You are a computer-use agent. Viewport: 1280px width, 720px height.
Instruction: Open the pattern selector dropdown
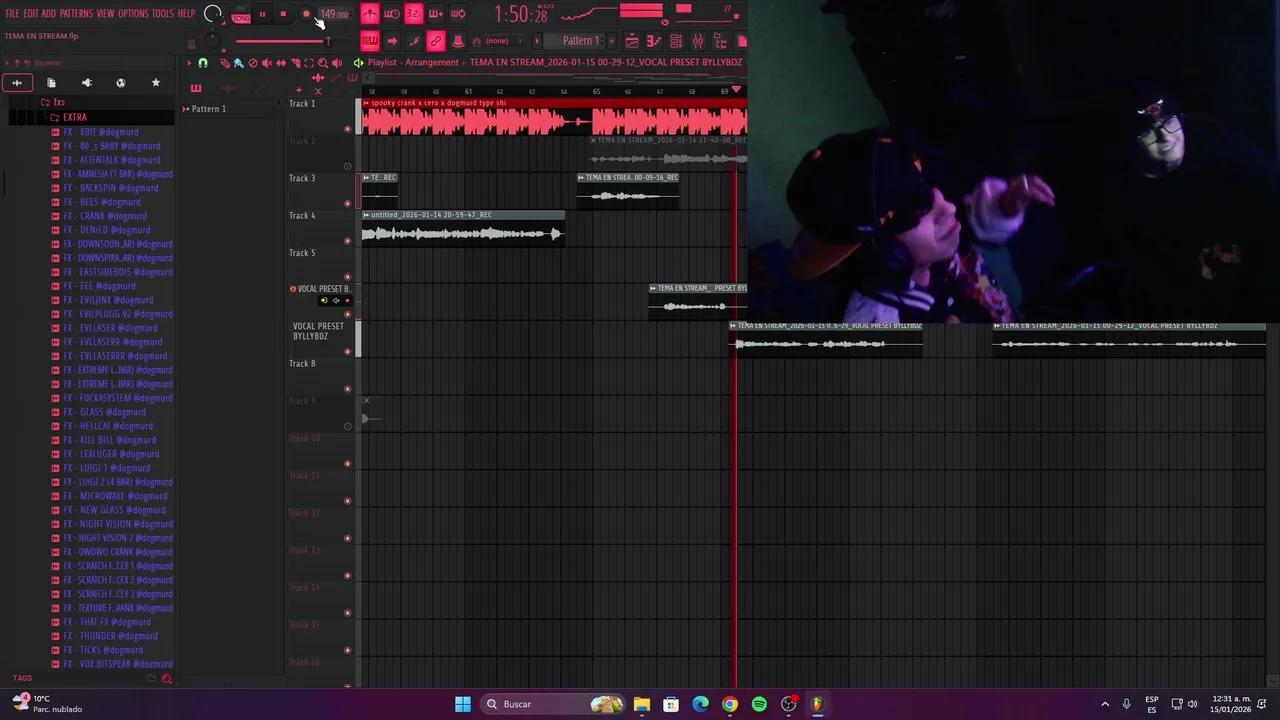pyautogui.click(x=582, y=41)
